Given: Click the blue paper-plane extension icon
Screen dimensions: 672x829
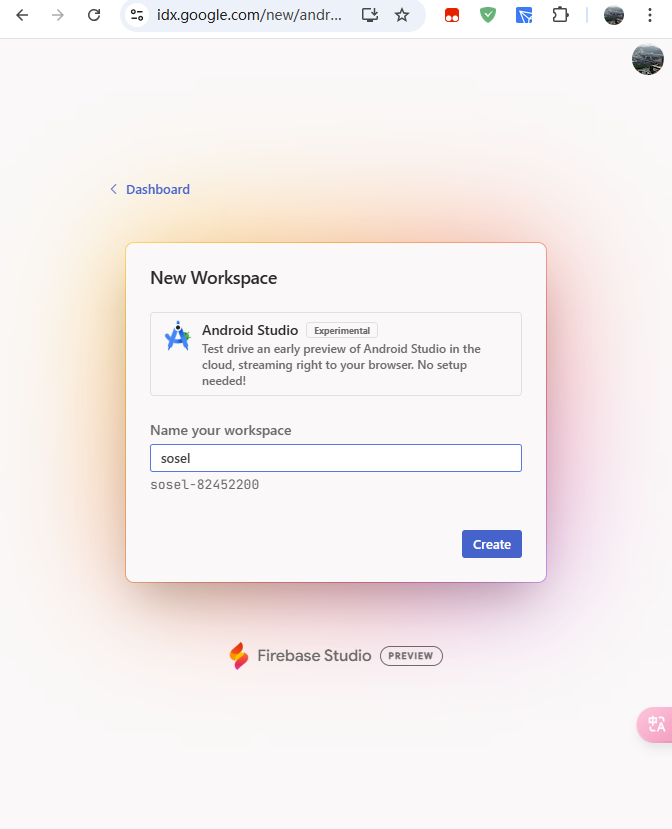Looking at the screenshot, I should (x=524, y=15).
